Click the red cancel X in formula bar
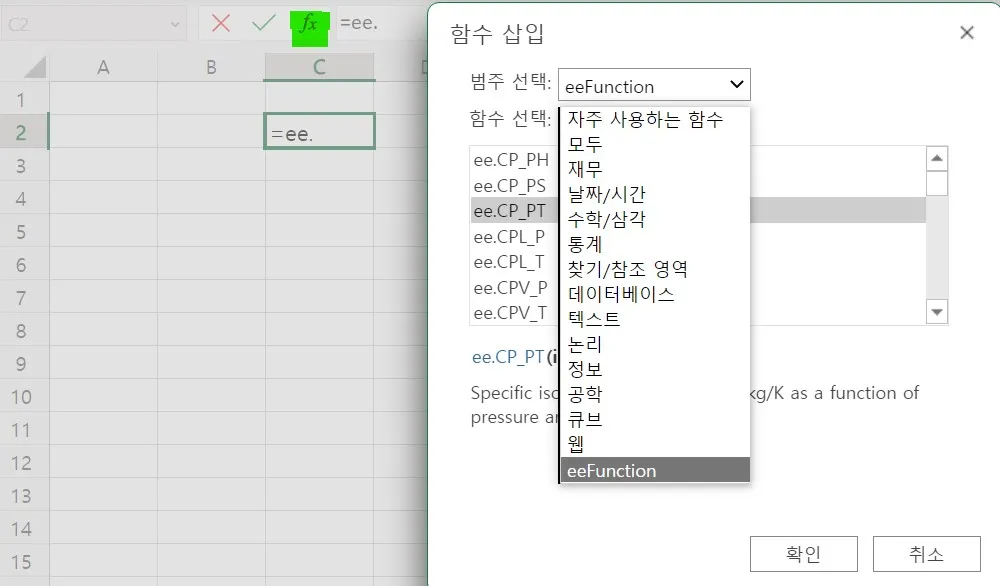Viewport: 1000px width, 586px height. (221, 23)
